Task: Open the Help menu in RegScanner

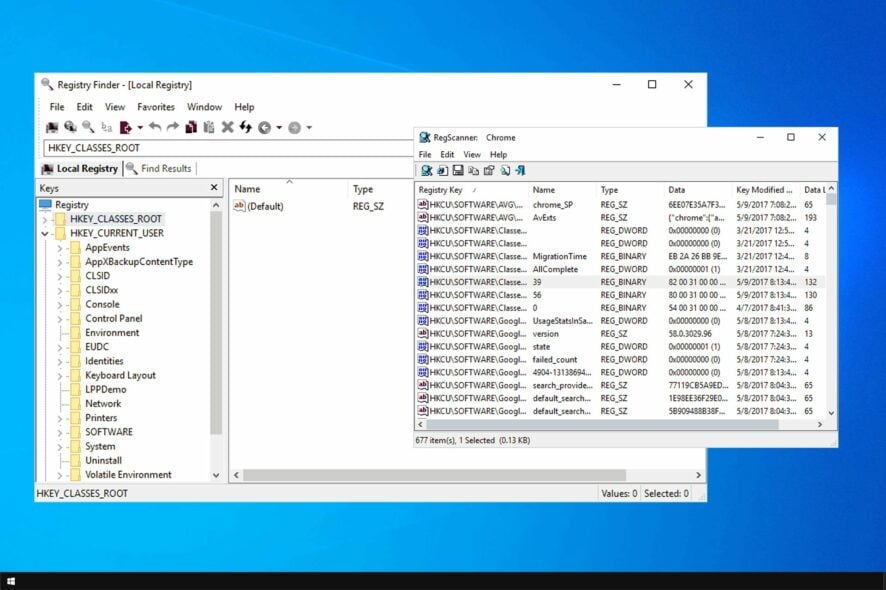Action: pyautogui.click(x=498, y=154)
